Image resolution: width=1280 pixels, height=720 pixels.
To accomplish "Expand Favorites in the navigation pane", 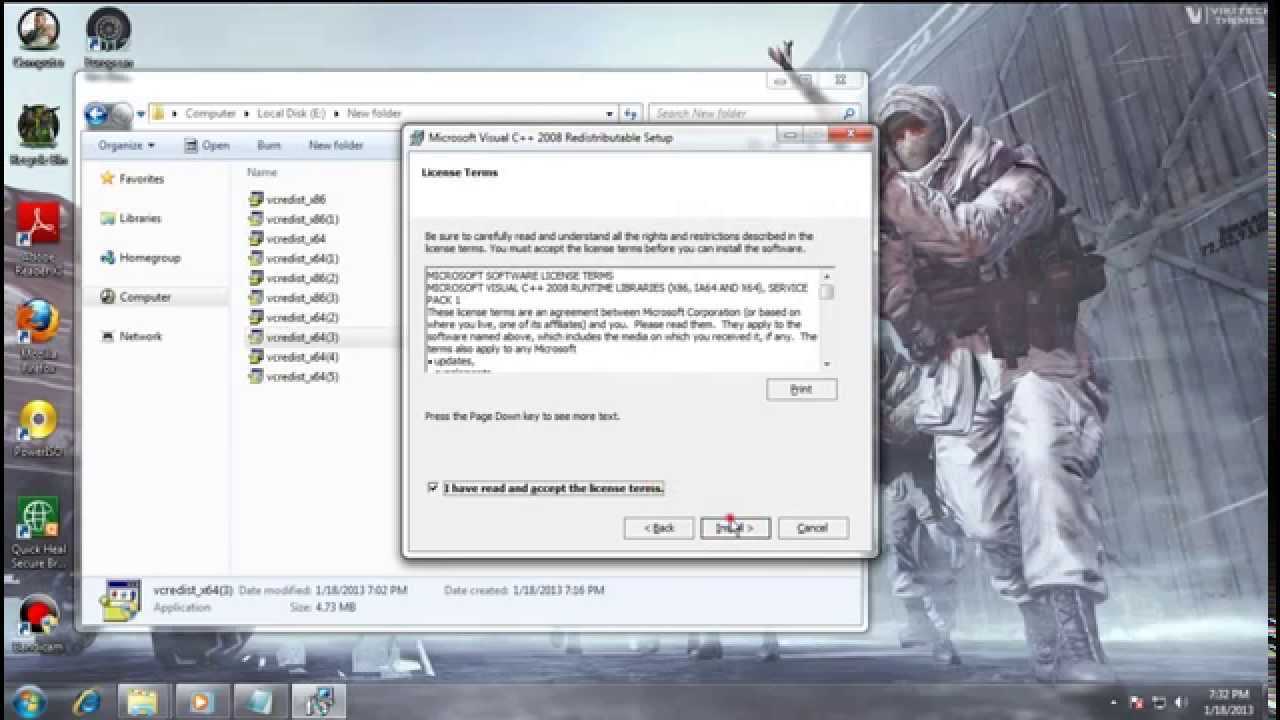I will (141, 179).
